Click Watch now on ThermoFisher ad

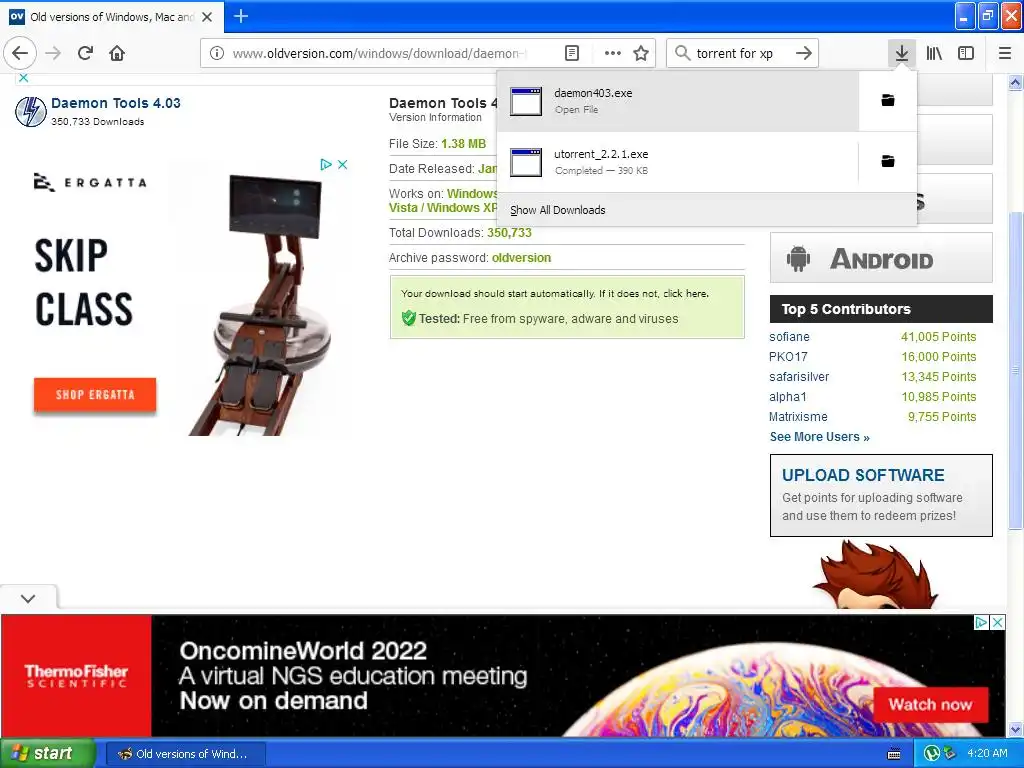[930, 705]
